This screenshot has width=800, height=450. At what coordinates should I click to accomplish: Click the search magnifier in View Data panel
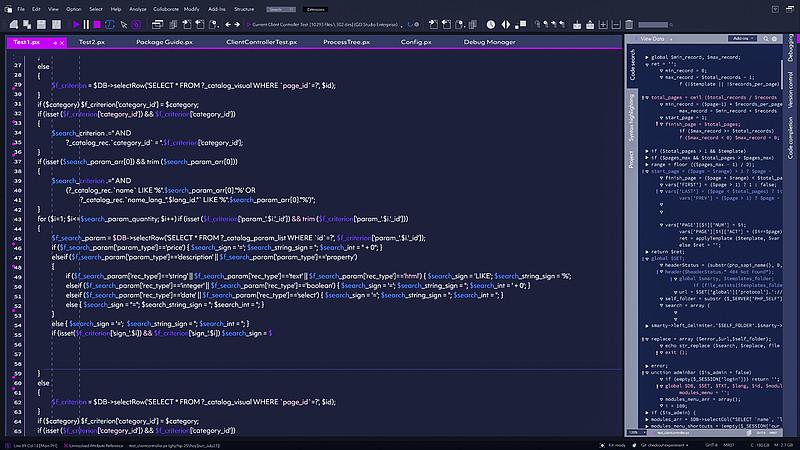point(766,39)
